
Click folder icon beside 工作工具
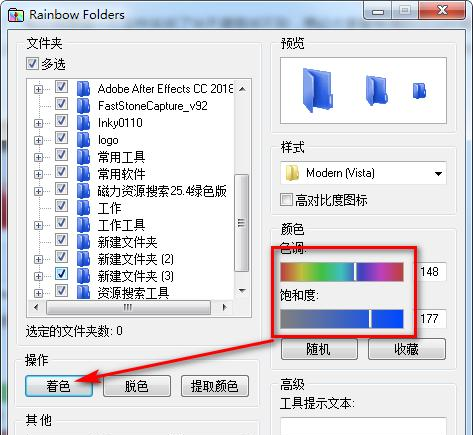83,225
